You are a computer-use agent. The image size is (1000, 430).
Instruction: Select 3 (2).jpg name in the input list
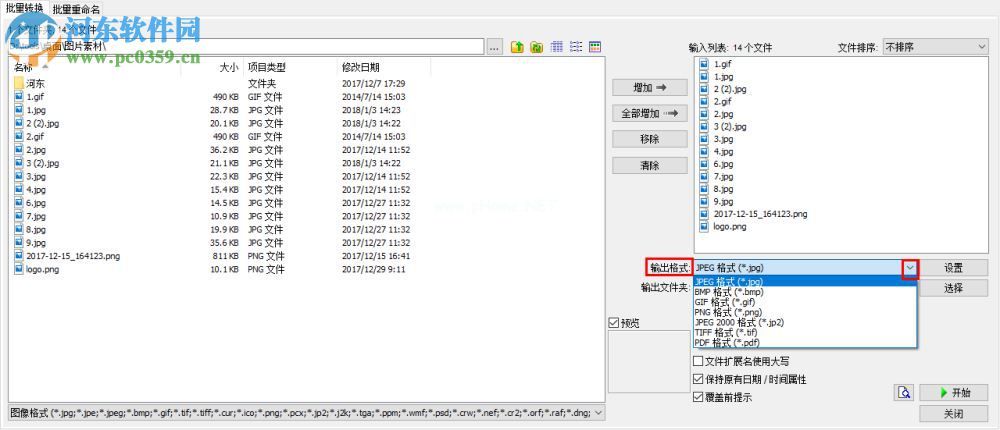pyautogui.click(x=730, y=126)
